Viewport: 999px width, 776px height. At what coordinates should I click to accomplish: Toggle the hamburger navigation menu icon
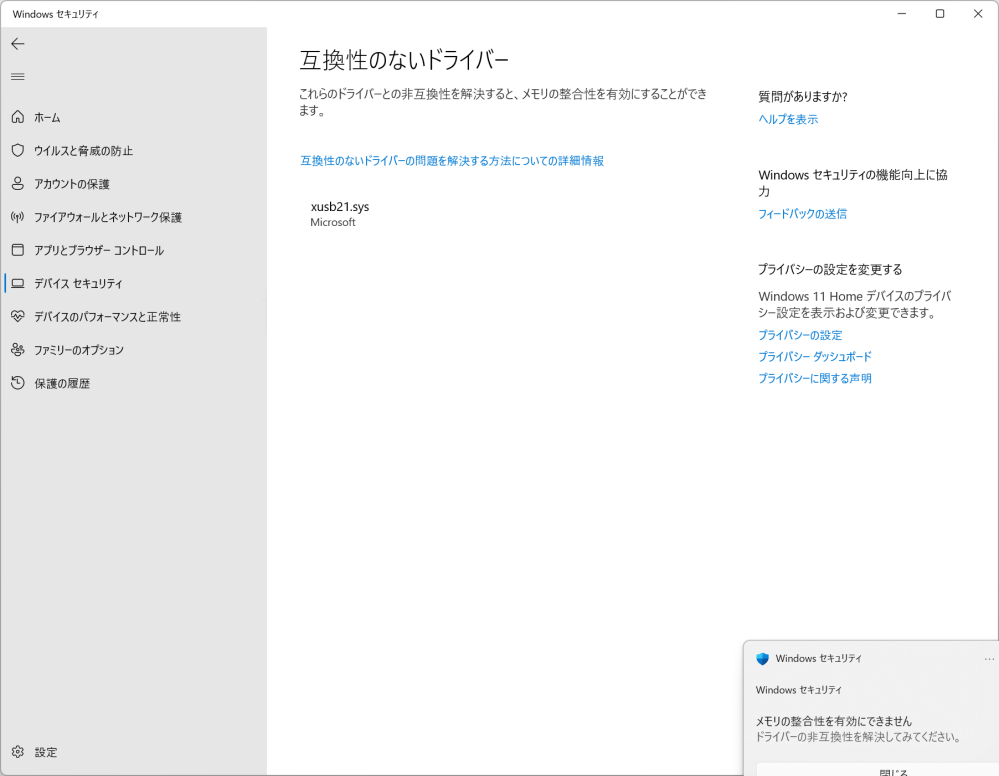tap(18, 76)
